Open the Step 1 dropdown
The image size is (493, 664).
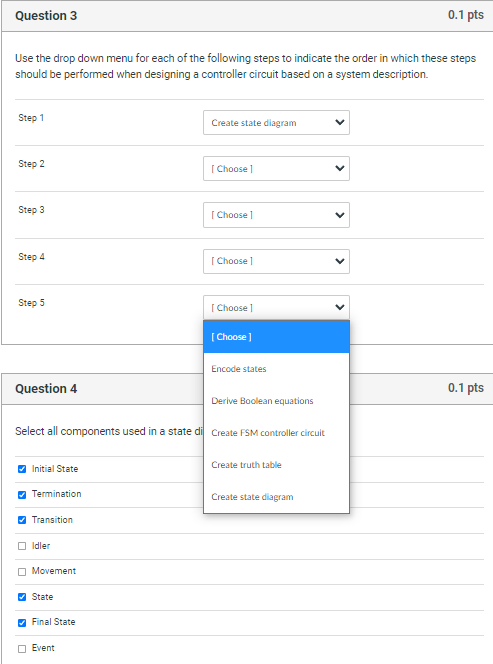pyautogui.click(x=276, y=123)
